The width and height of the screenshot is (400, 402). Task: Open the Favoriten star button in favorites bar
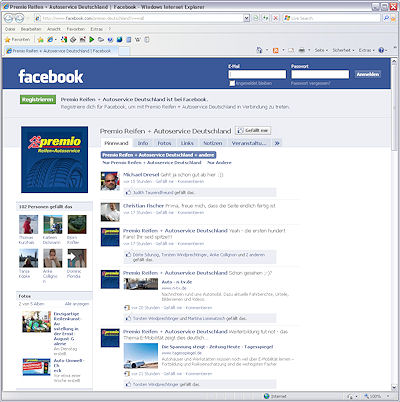coord(17,40)
